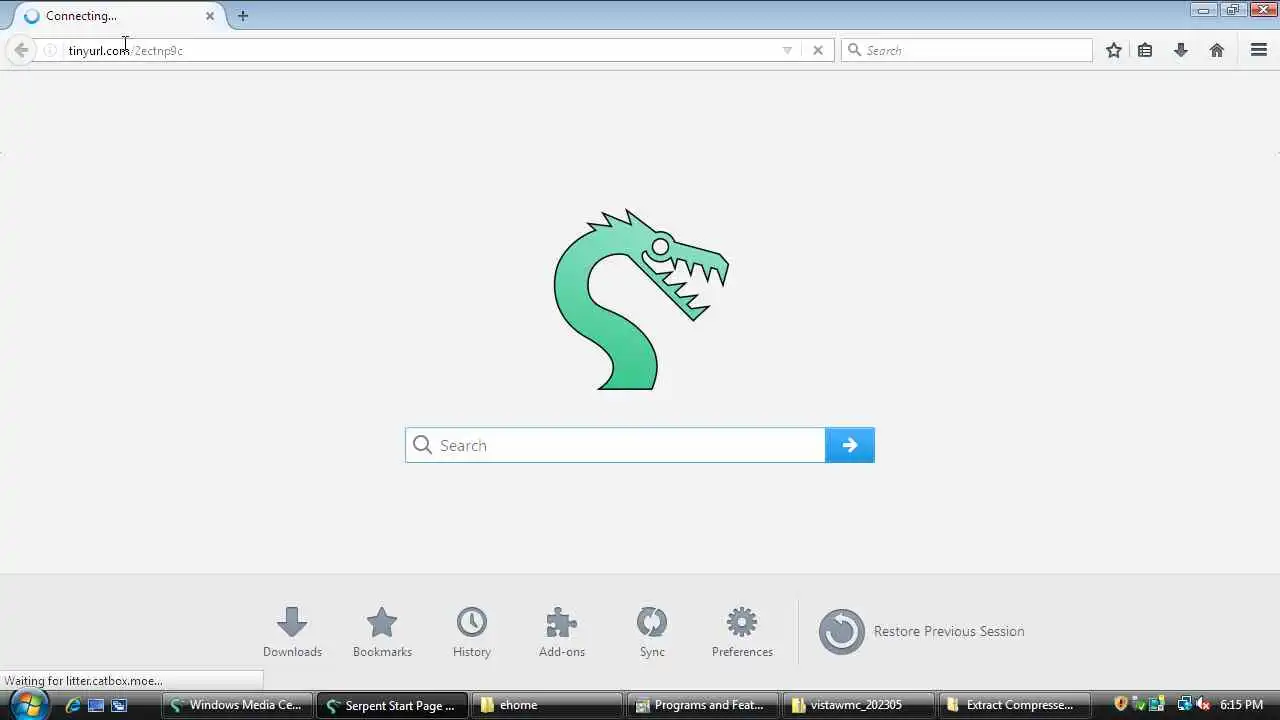Open the site identity info icon
1280x720 pixels.
(50, 50)
